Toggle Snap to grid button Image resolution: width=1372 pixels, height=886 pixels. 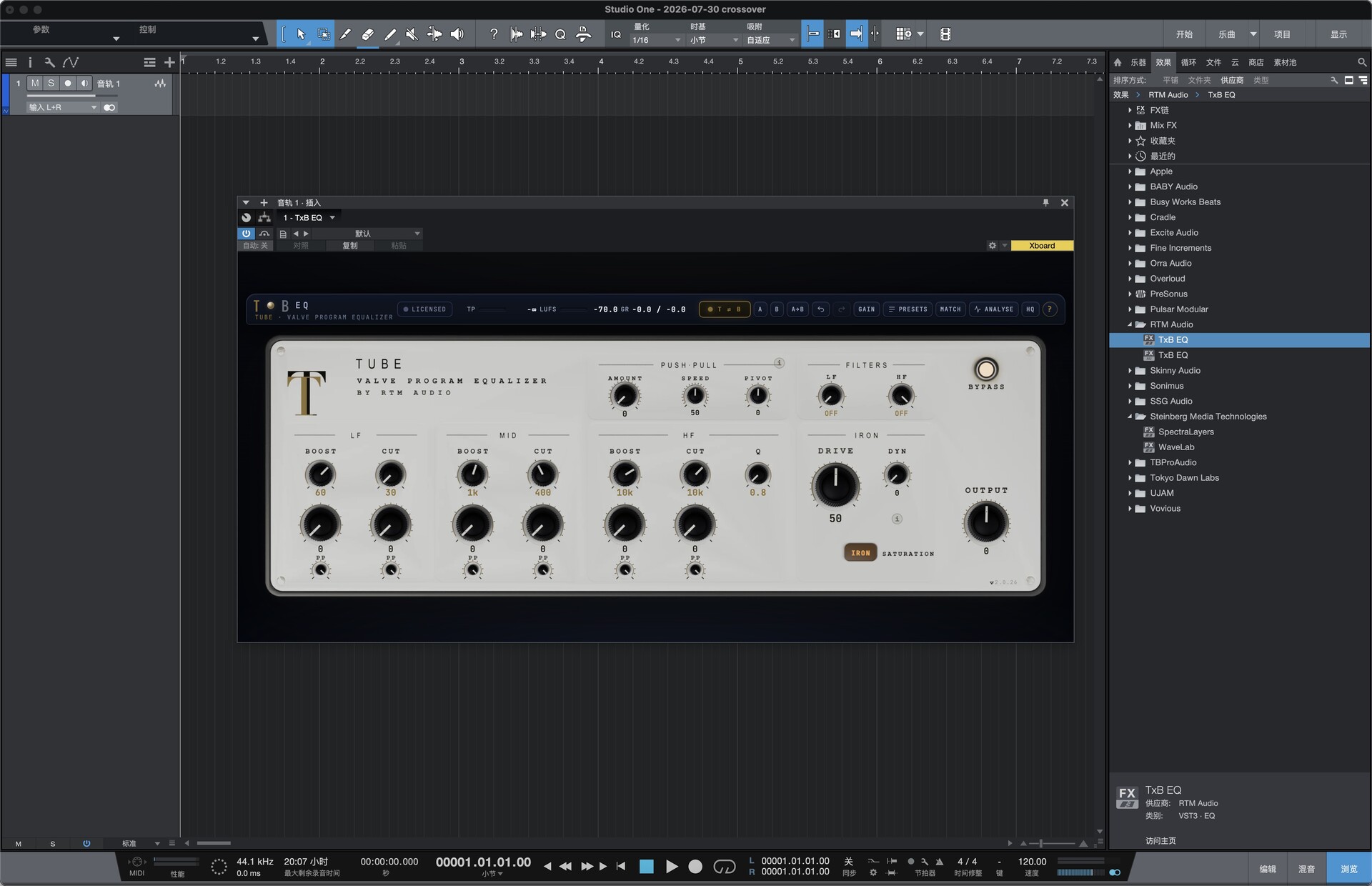tap(812, 34)
